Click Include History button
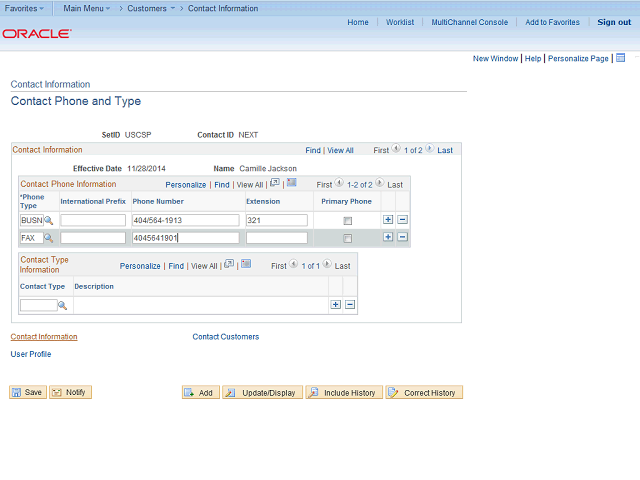640x480 pixels. point(344,393)
